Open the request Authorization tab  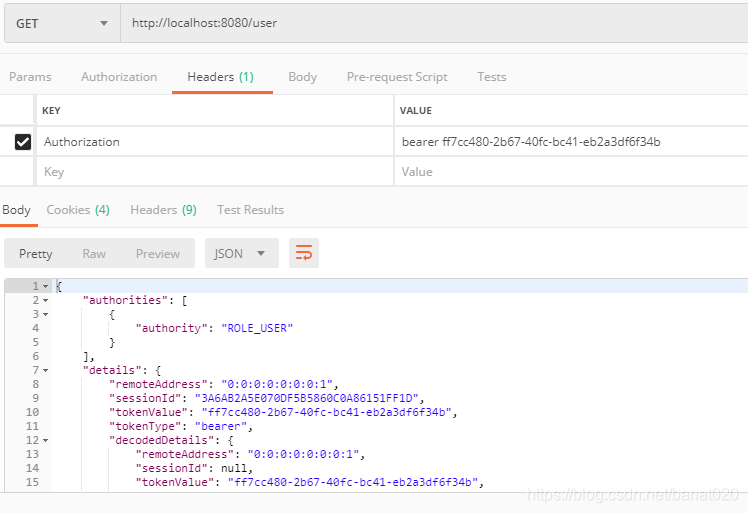(x=119, y=77)
